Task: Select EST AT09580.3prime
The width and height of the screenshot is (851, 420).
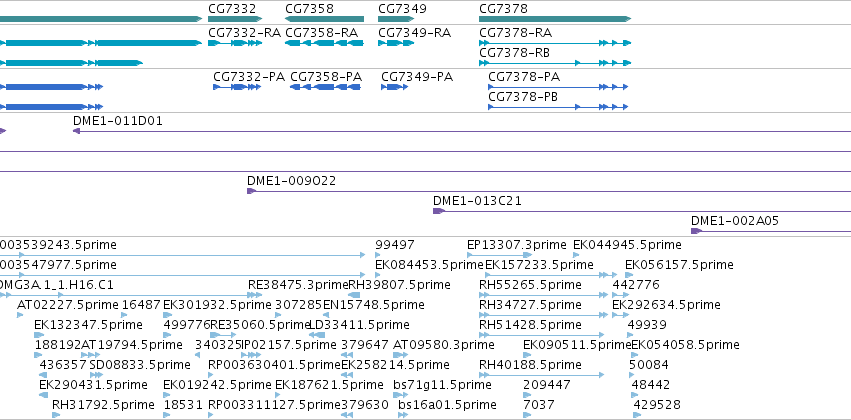Action: click(x=443, y=346)
